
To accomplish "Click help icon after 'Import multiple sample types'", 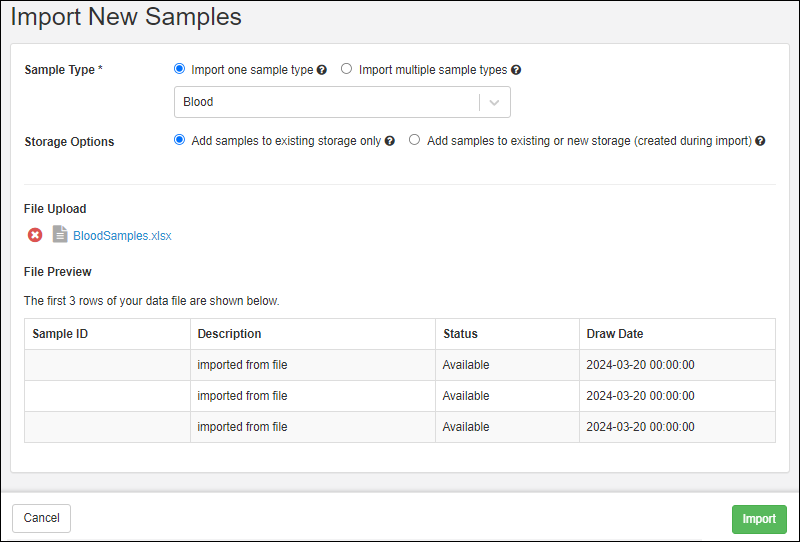I will 516,70.
